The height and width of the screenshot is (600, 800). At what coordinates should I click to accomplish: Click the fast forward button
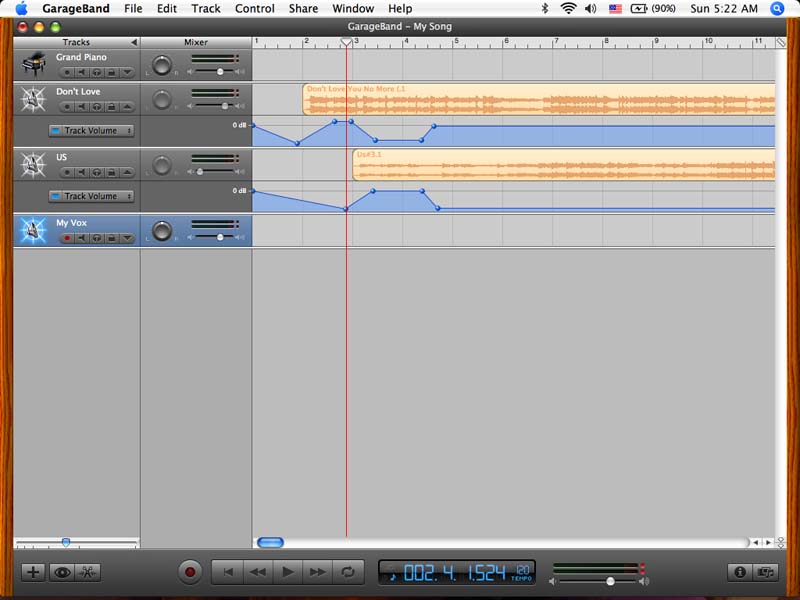(318, 572)
